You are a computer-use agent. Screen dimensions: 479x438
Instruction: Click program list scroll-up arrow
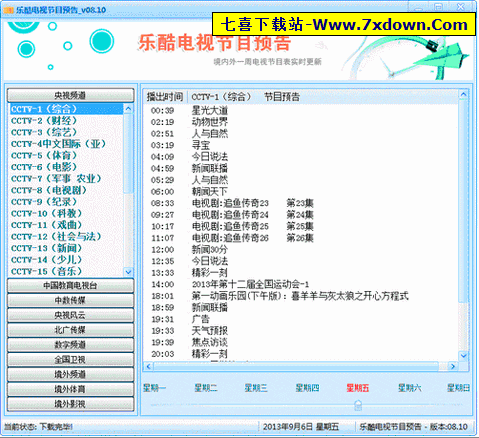tap(463, 95)
